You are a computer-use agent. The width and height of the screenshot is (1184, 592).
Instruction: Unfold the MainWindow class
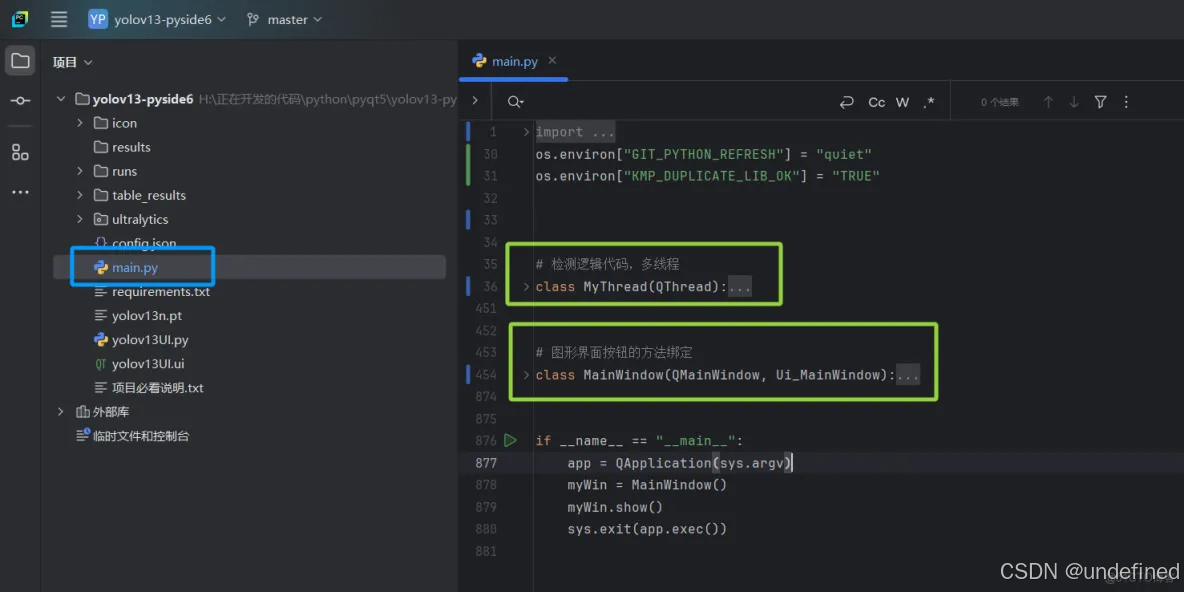point(526,375)
